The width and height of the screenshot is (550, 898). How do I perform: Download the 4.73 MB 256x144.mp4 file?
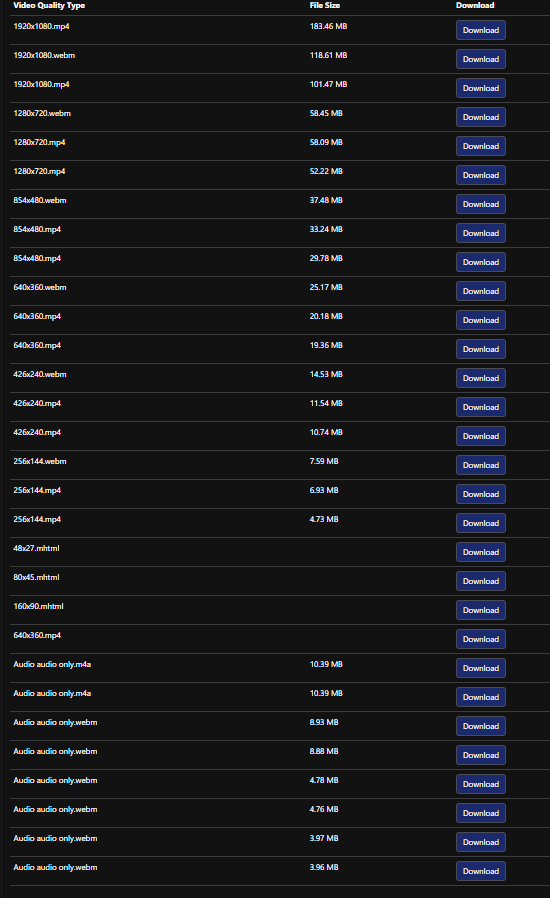(481, 523)
